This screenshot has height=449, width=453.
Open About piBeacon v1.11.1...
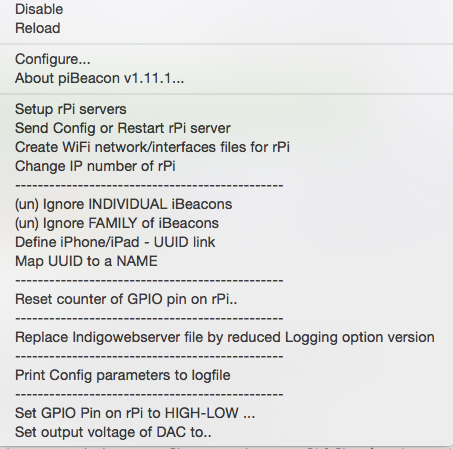[x=99, y=78]
